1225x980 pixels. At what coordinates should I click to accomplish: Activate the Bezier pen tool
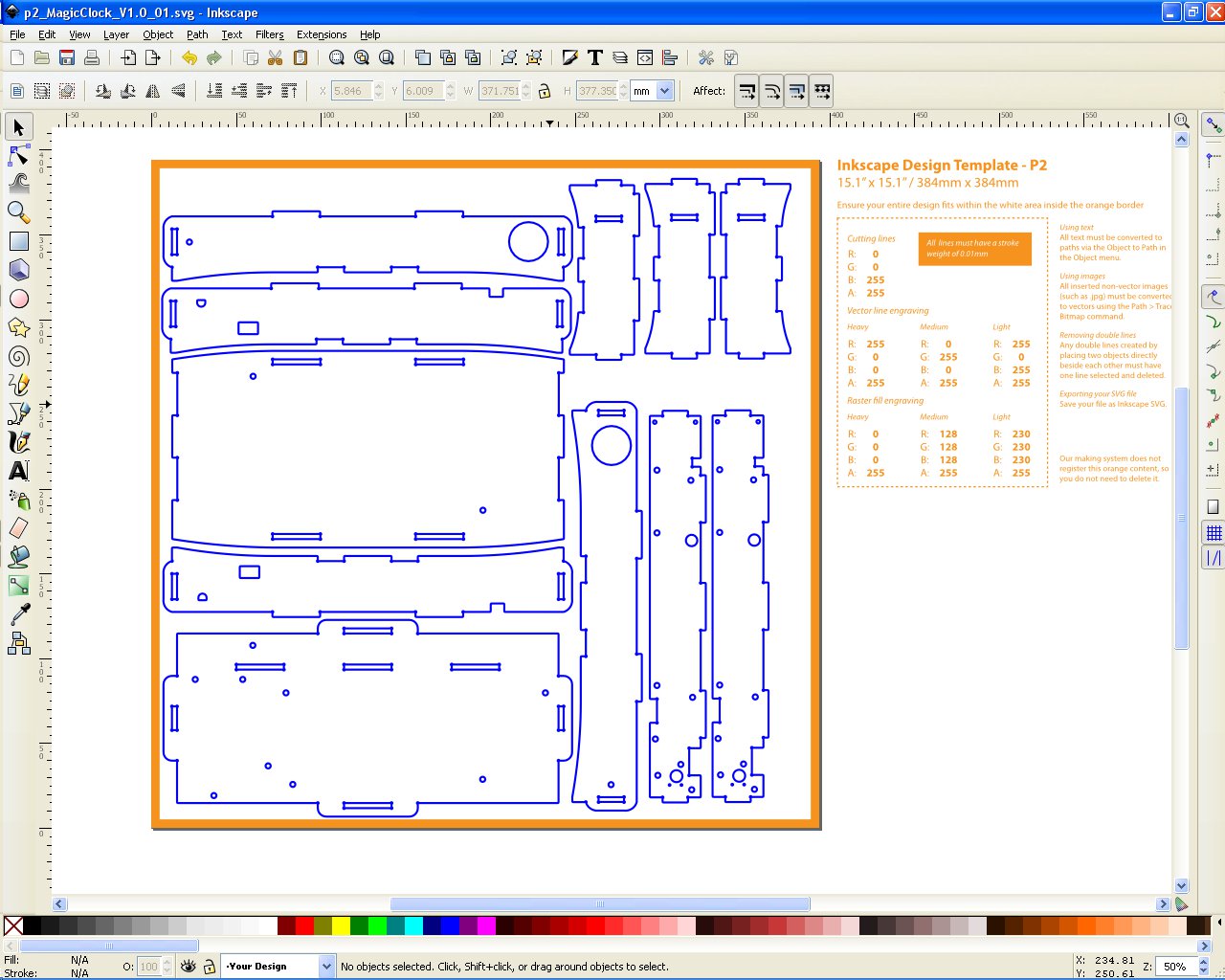coord(17,412)
